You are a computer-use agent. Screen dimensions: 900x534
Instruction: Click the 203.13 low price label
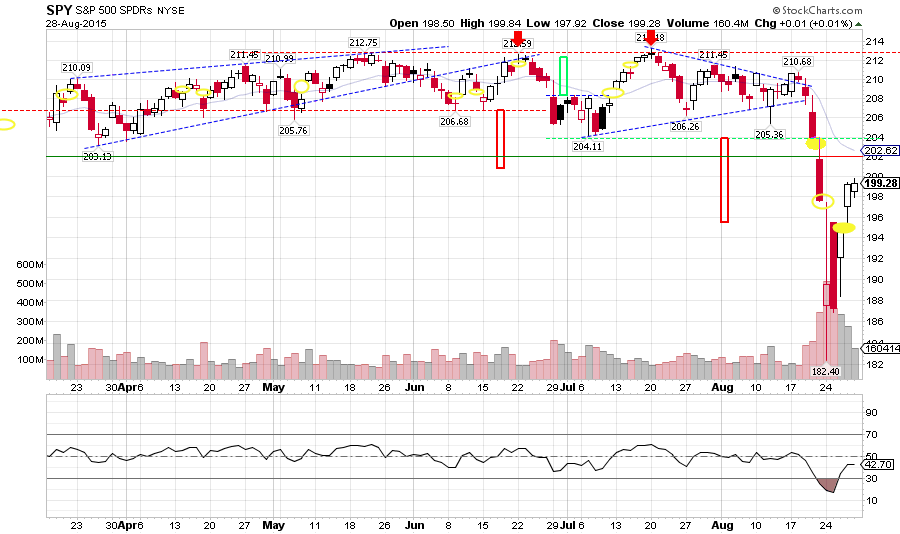pyautogui.click(x=98, y=156)
